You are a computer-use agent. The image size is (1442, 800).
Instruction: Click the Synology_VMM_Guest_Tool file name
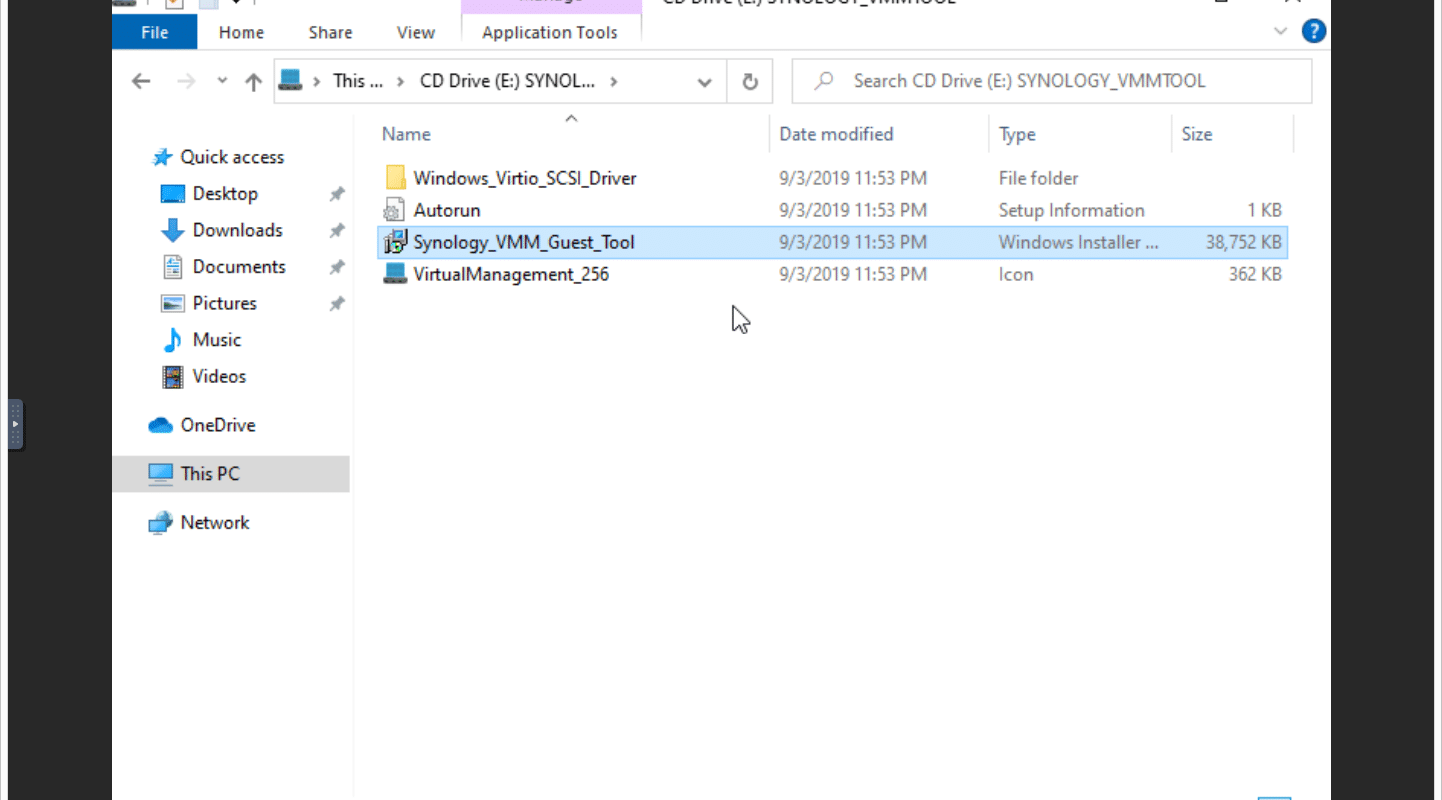pyautogui.click(x=524, y=242)
